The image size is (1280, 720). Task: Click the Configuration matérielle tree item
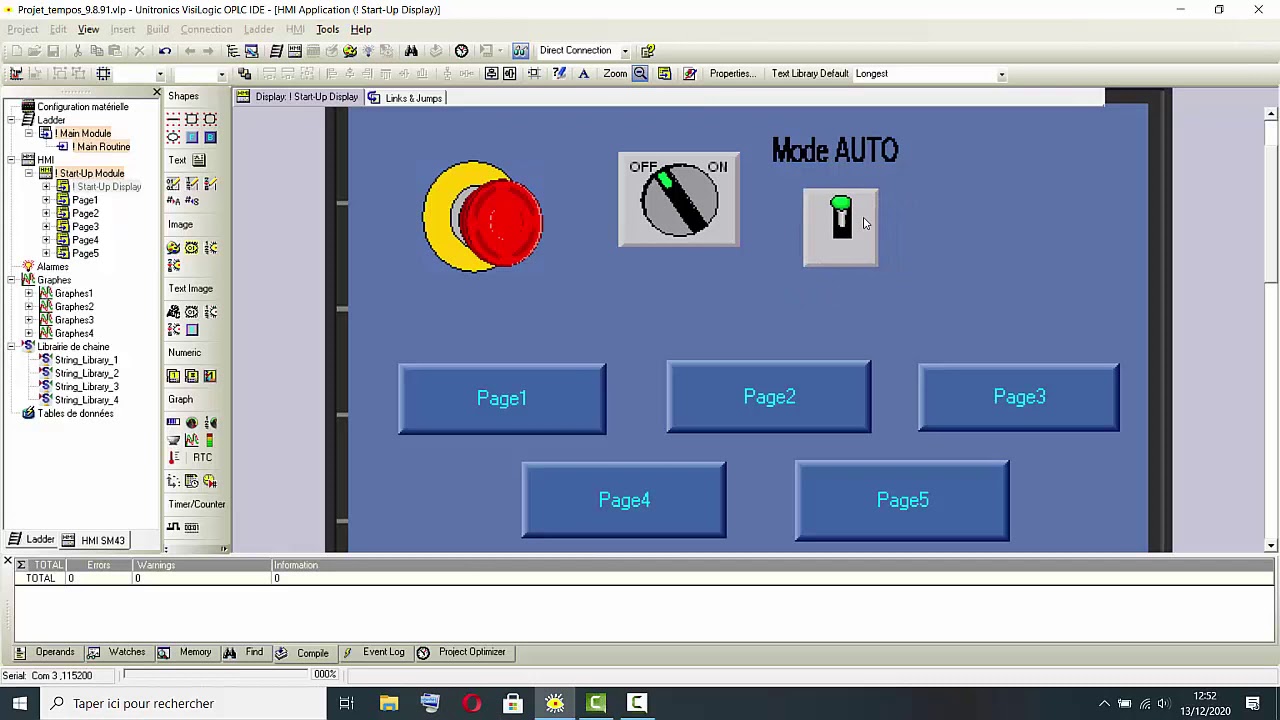pos(82,107)
